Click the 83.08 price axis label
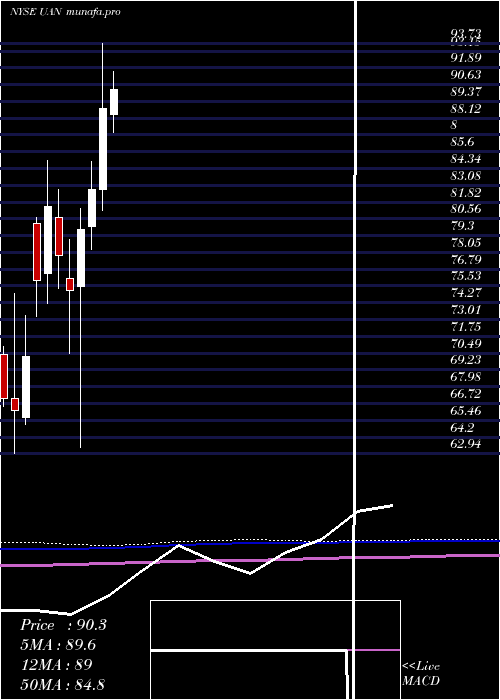Screen dimensions: 500x700 coord(466,175)
